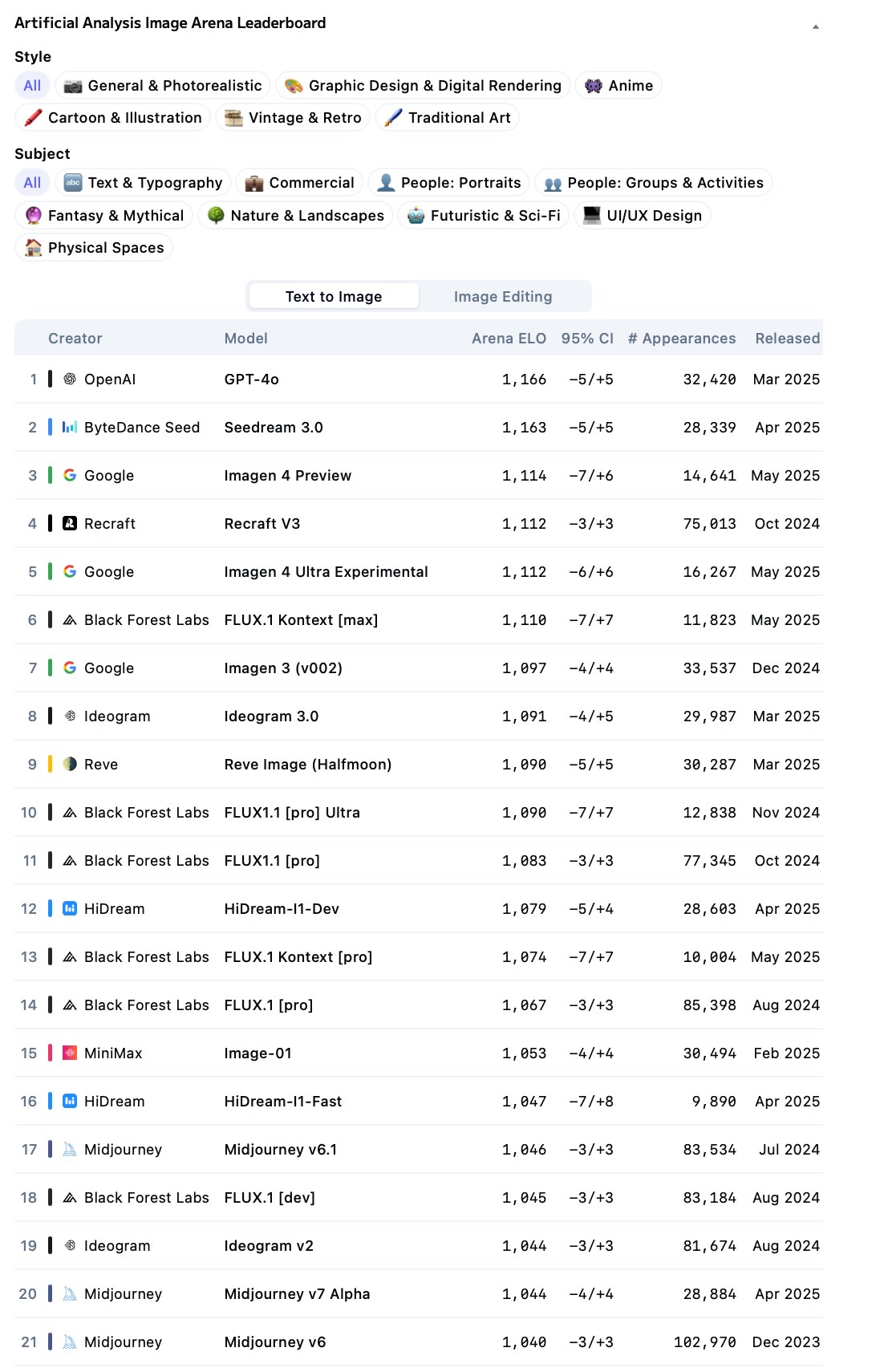Enable the Vintage & Retro style filter

293,118
